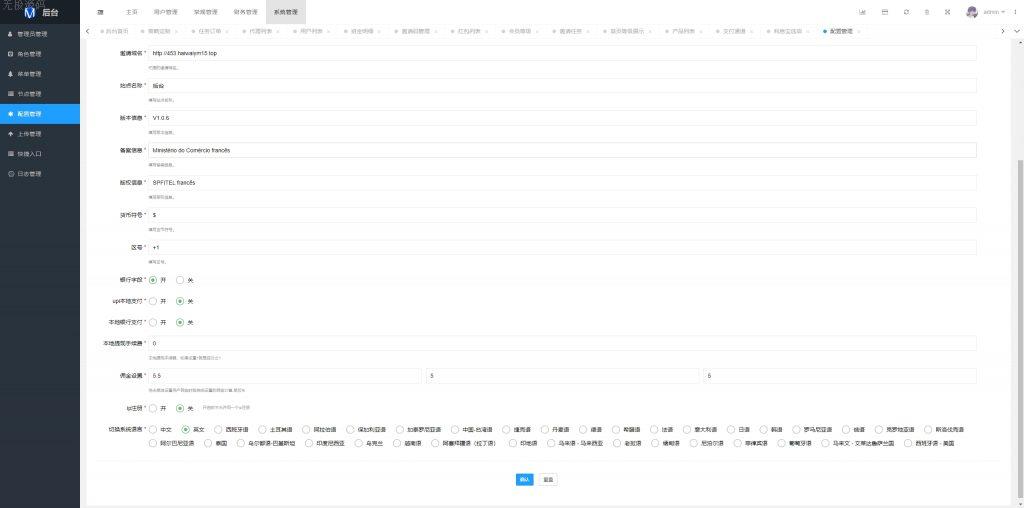Select the 英文 language radio
The width and height of the screenshot is (1024, 508).
[x=185, y=430]
